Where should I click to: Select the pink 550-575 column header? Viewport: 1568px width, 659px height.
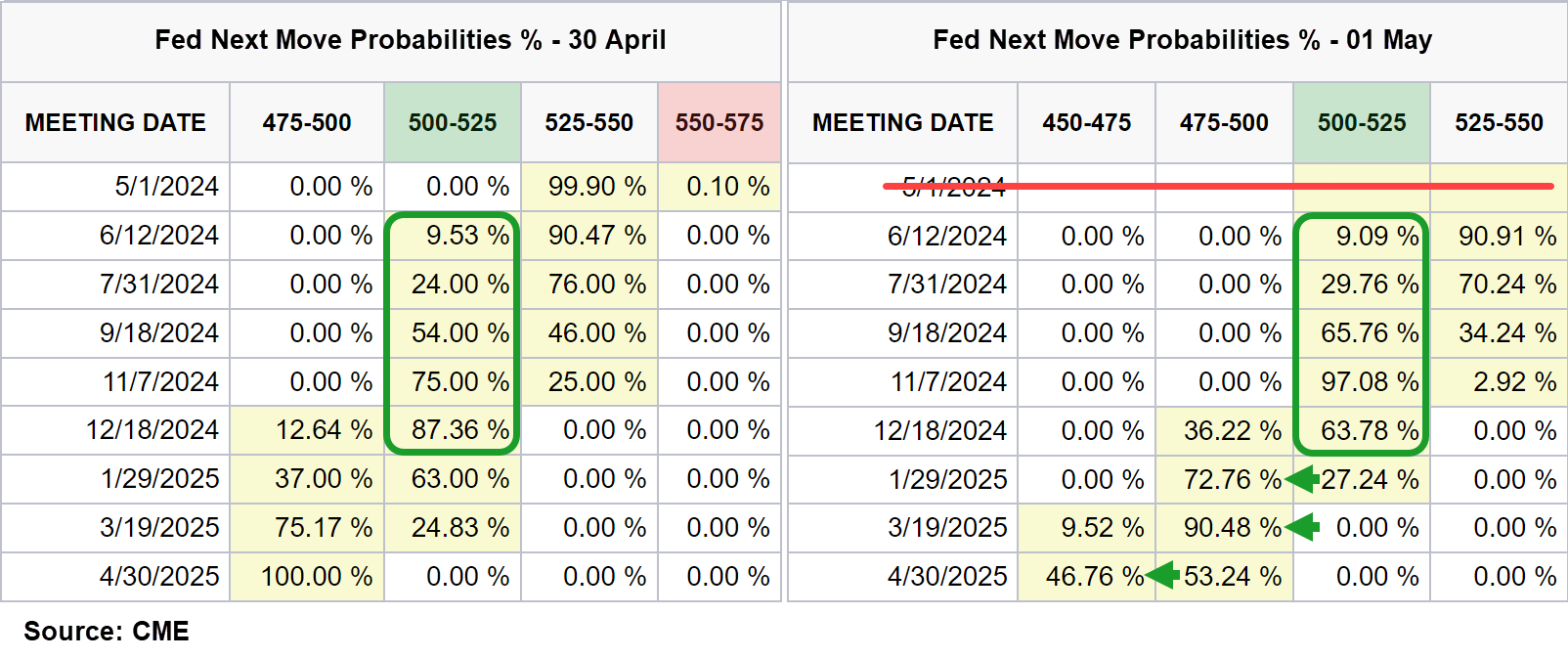pos(719,122)
